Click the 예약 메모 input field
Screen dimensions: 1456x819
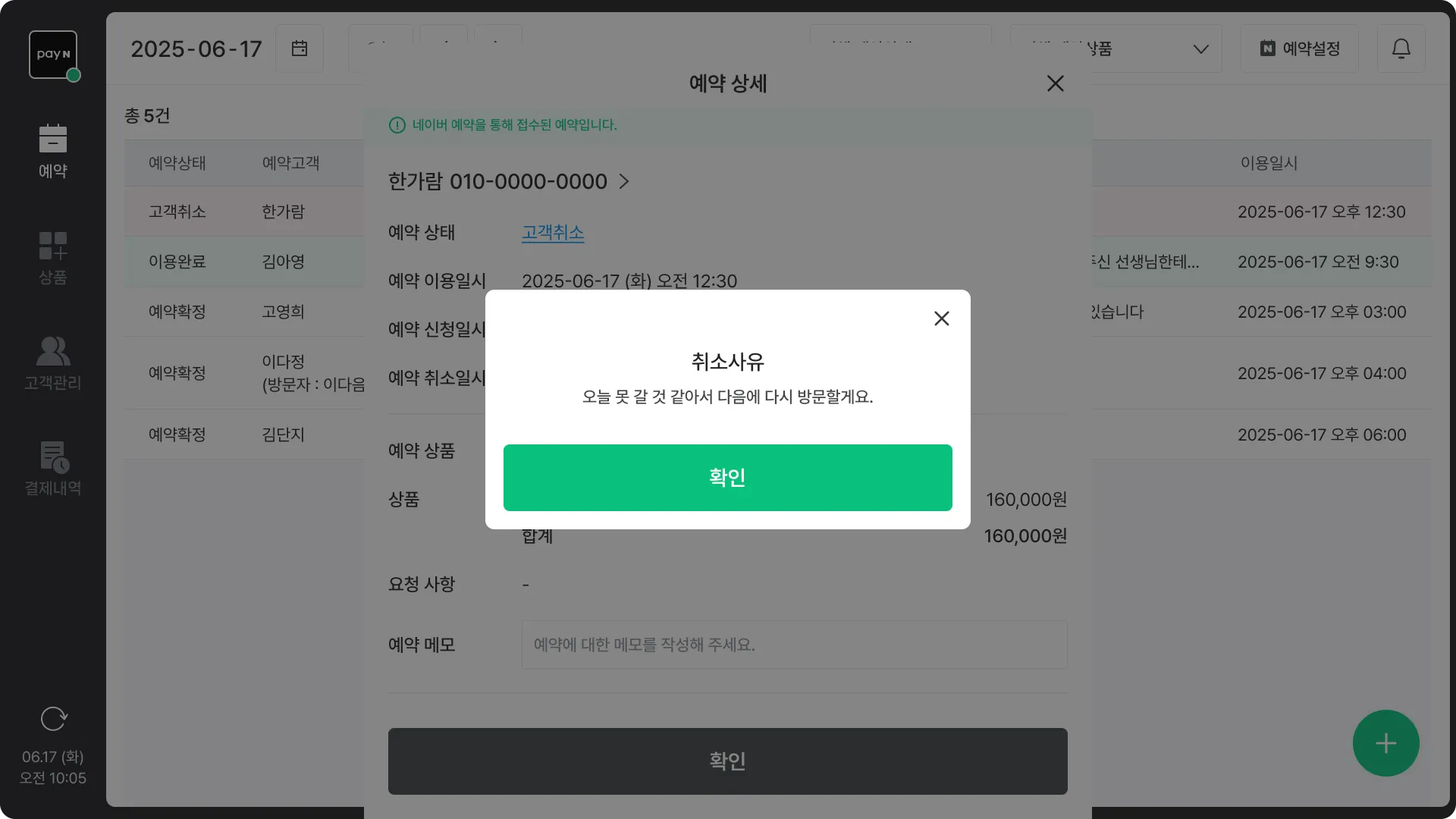(795, 645)
